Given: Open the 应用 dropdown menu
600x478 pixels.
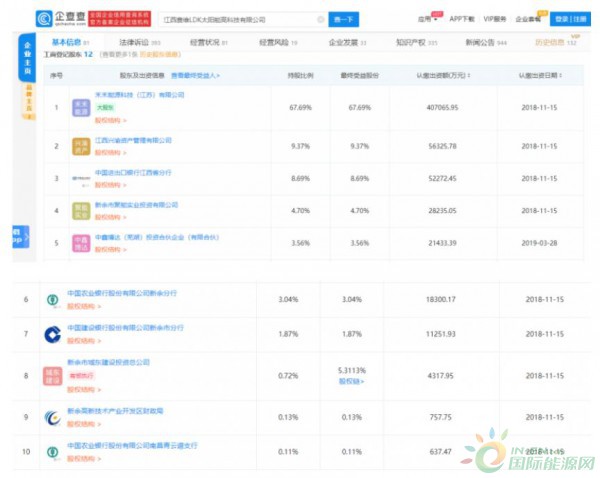Looking at the screenshot, I should pos(427,19).
